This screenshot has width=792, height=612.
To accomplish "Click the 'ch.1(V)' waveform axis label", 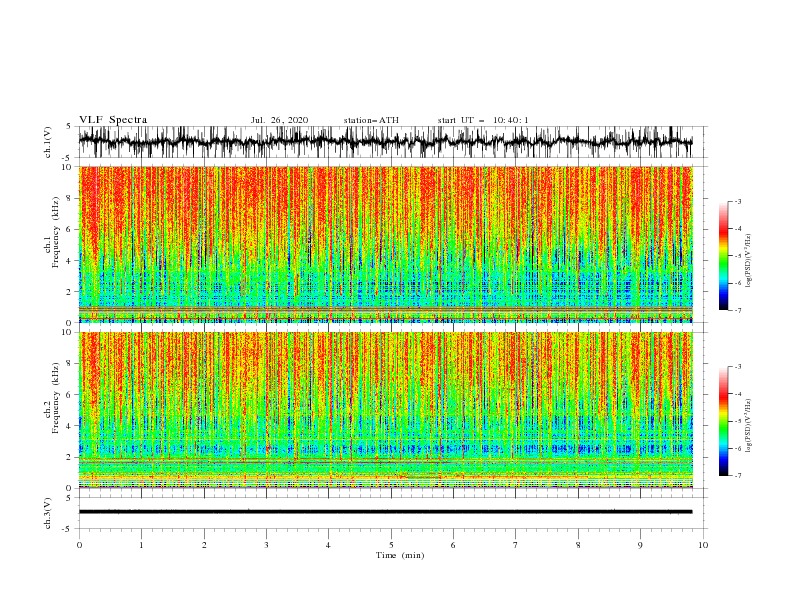I will point(48,142).
